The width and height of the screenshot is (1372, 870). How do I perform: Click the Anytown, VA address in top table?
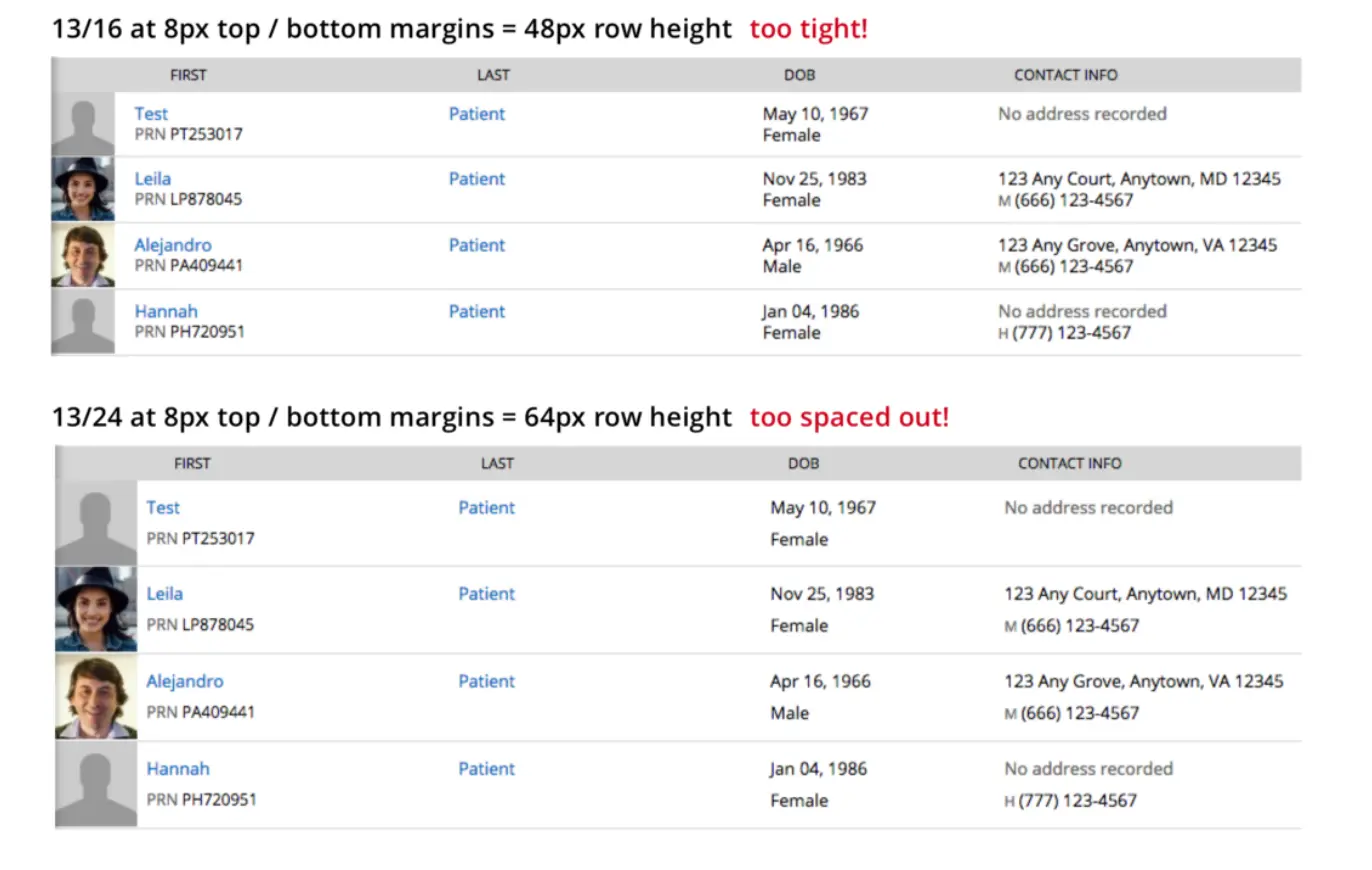(x=1137, y=245)
